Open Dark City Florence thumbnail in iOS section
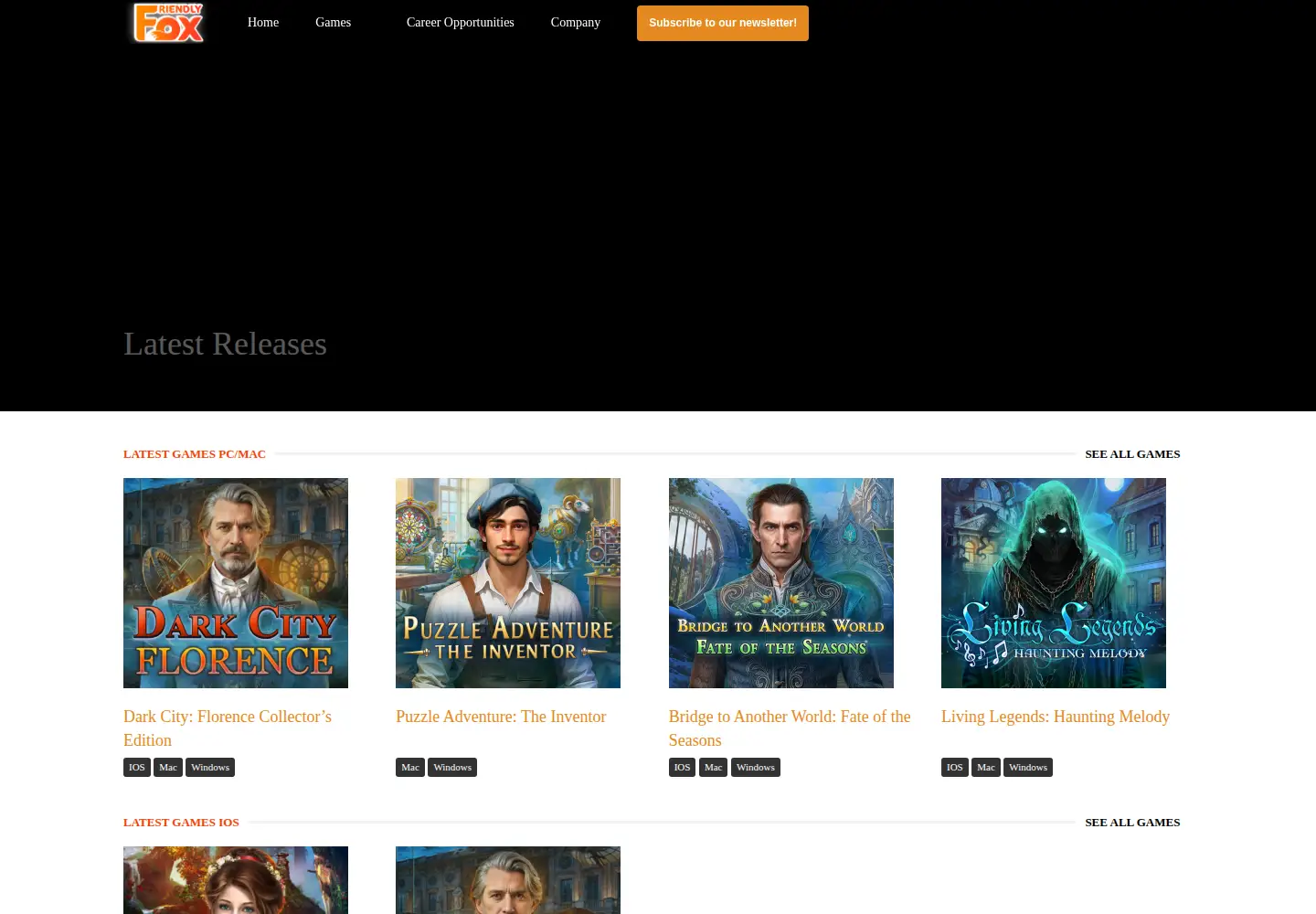The width and height of the screenshot is (1316, 914). tap(508, 880)
